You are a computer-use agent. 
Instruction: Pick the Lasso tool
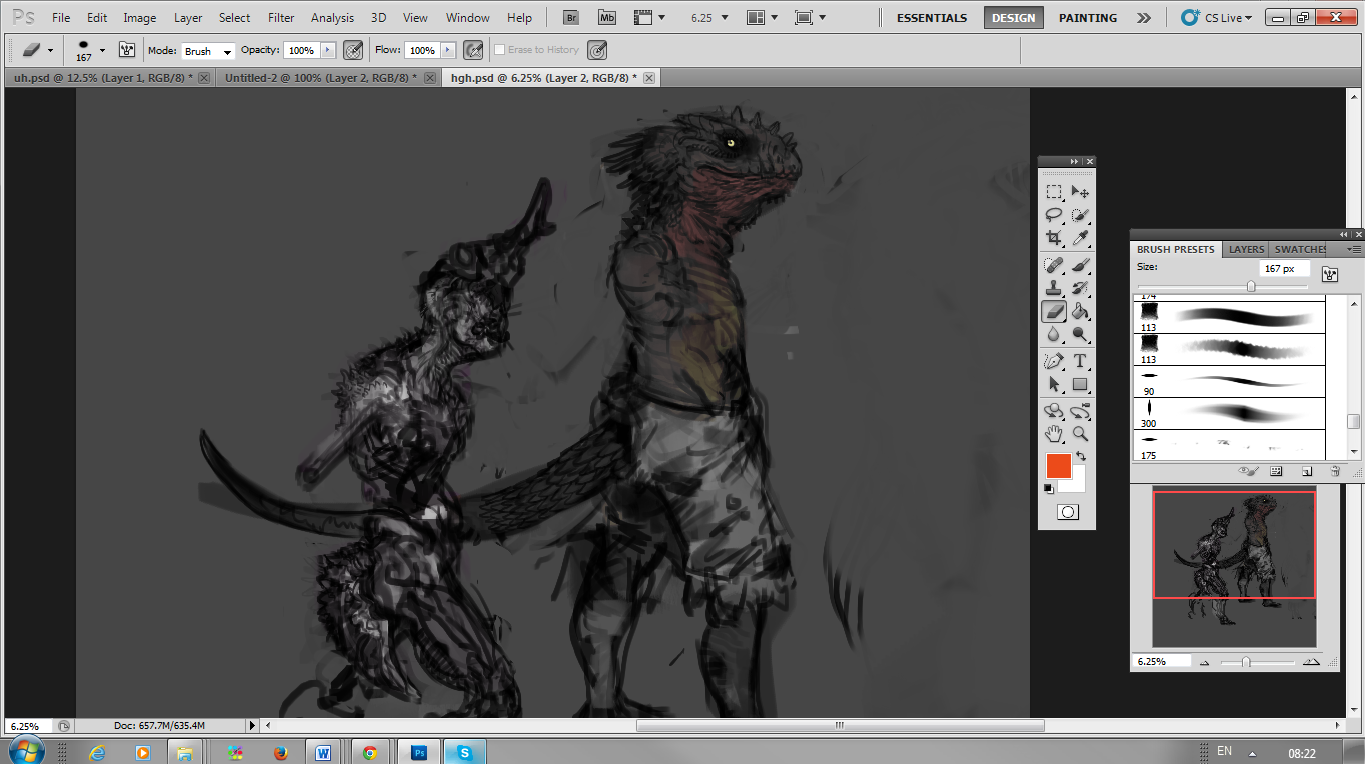tap(1054, 215)
